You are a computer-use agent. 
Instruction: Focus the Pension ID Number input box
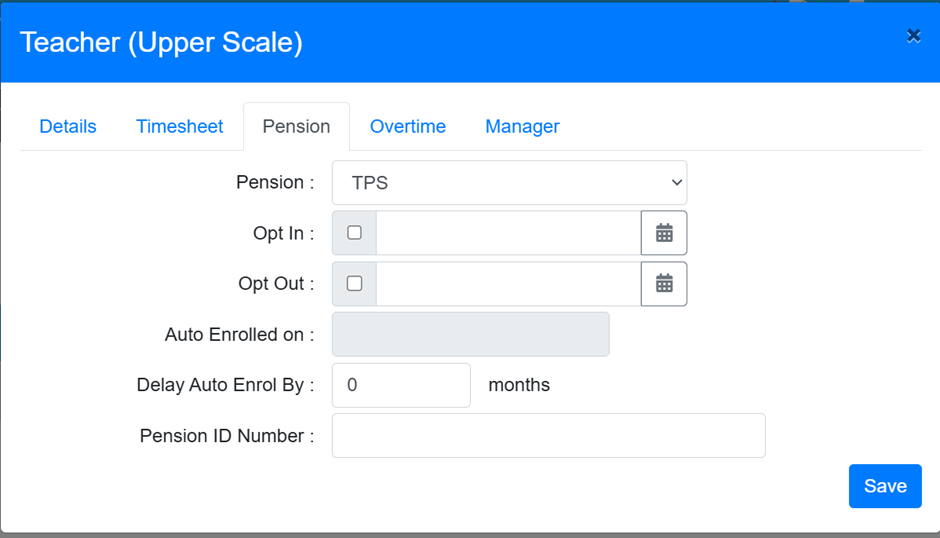pos(548,436)
